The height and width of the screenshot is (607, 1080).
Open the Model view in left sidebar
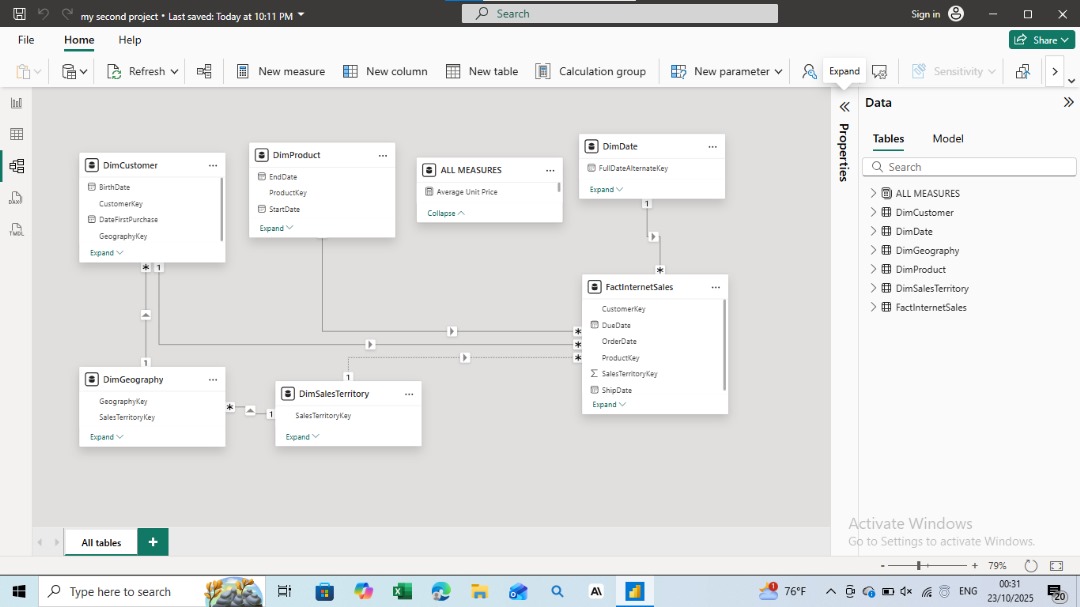coord(17,166)
